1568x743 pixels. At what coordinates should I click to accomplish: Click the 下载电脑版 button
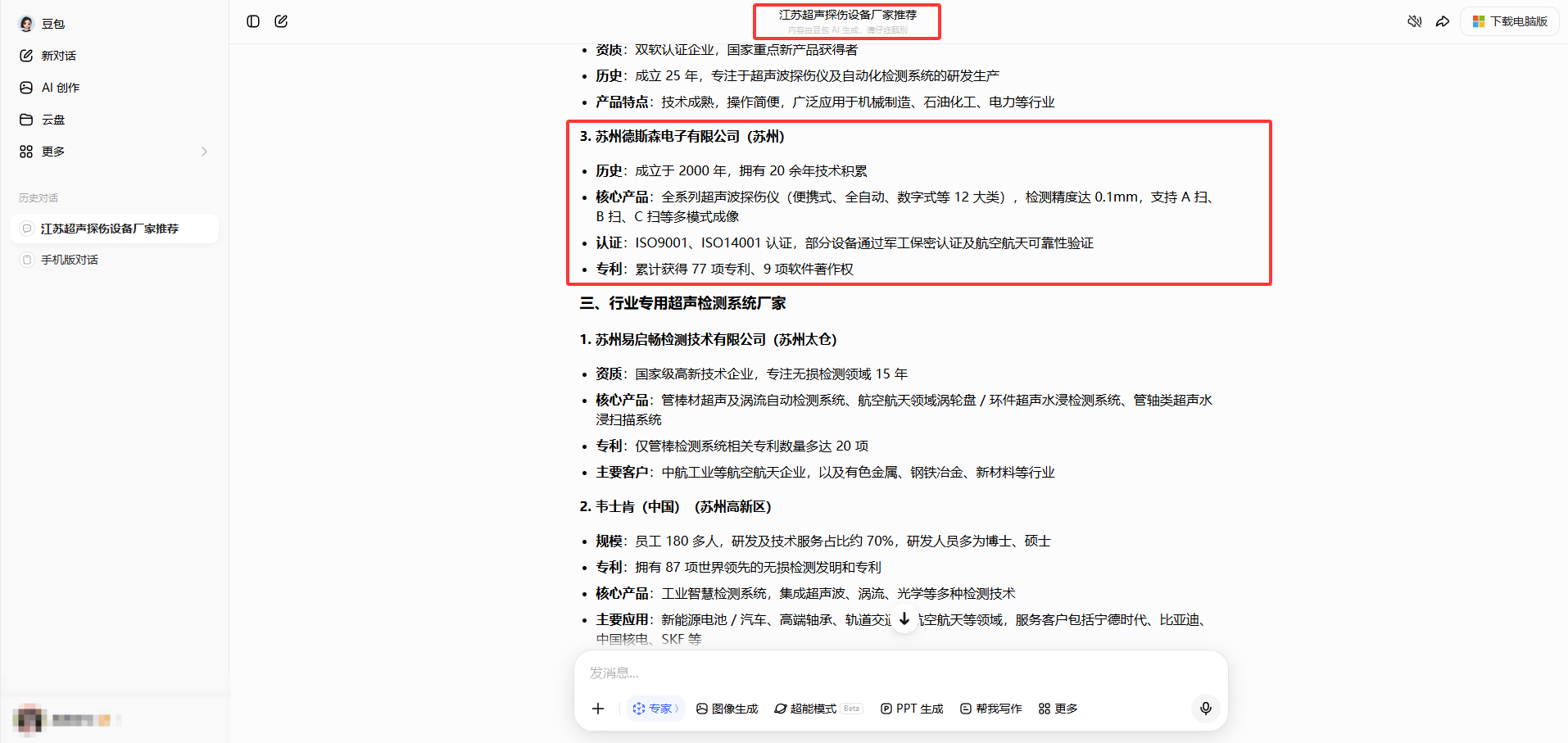1509,21
